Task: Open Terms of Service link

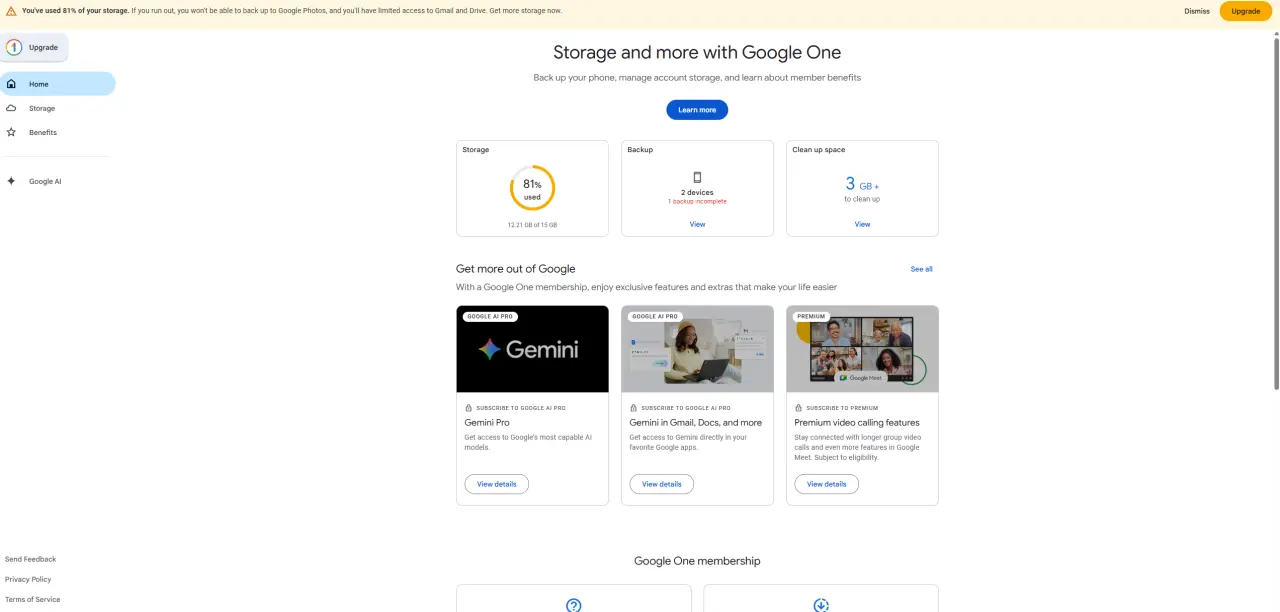Action: pos(32,599)
